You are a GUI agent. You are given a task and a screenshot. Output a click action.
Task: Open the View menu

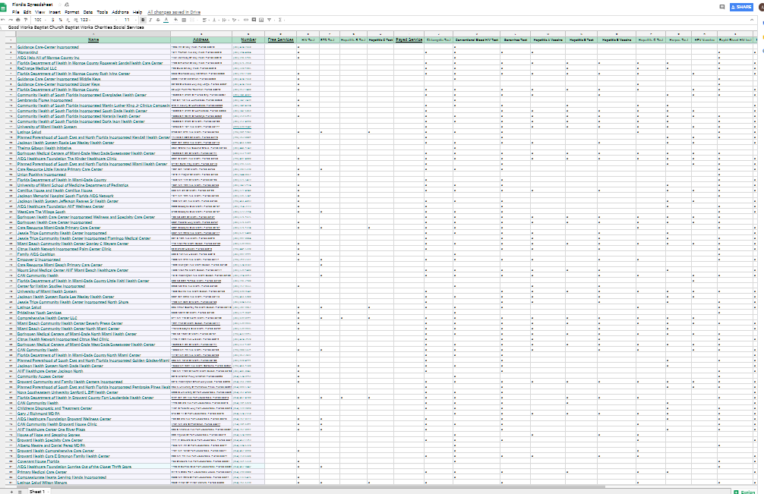point(40,12)
